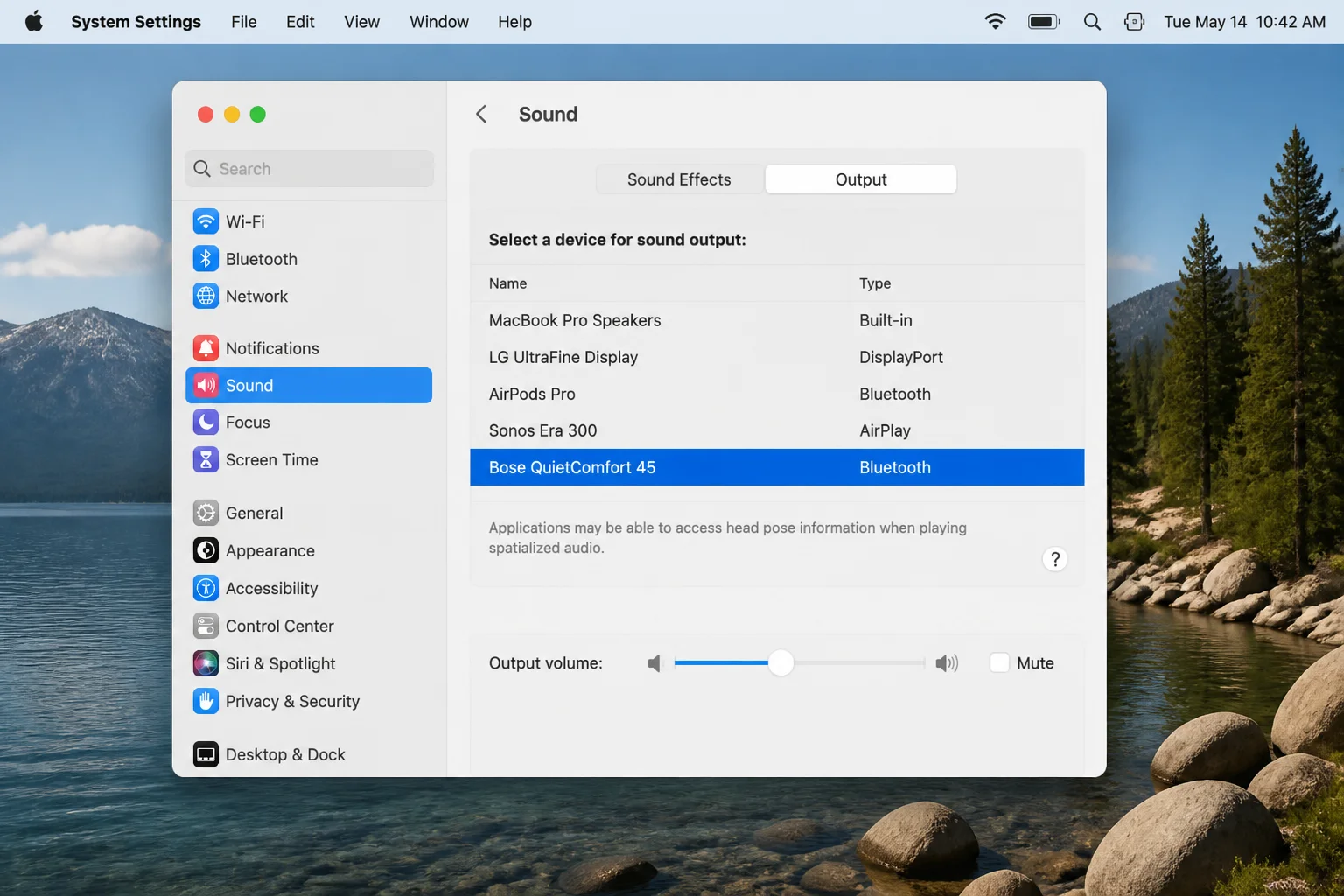The image size is (1344, 896).
Task: Open Spotlight search in menu bar
Action: (x=1092, y=22)
